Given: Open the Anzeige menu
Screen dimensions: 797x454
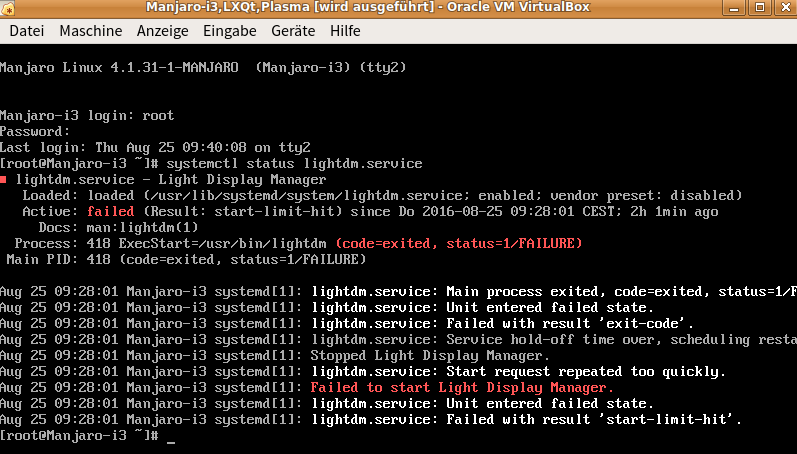Looking at the screenshot, I should (x=163, y=31).
